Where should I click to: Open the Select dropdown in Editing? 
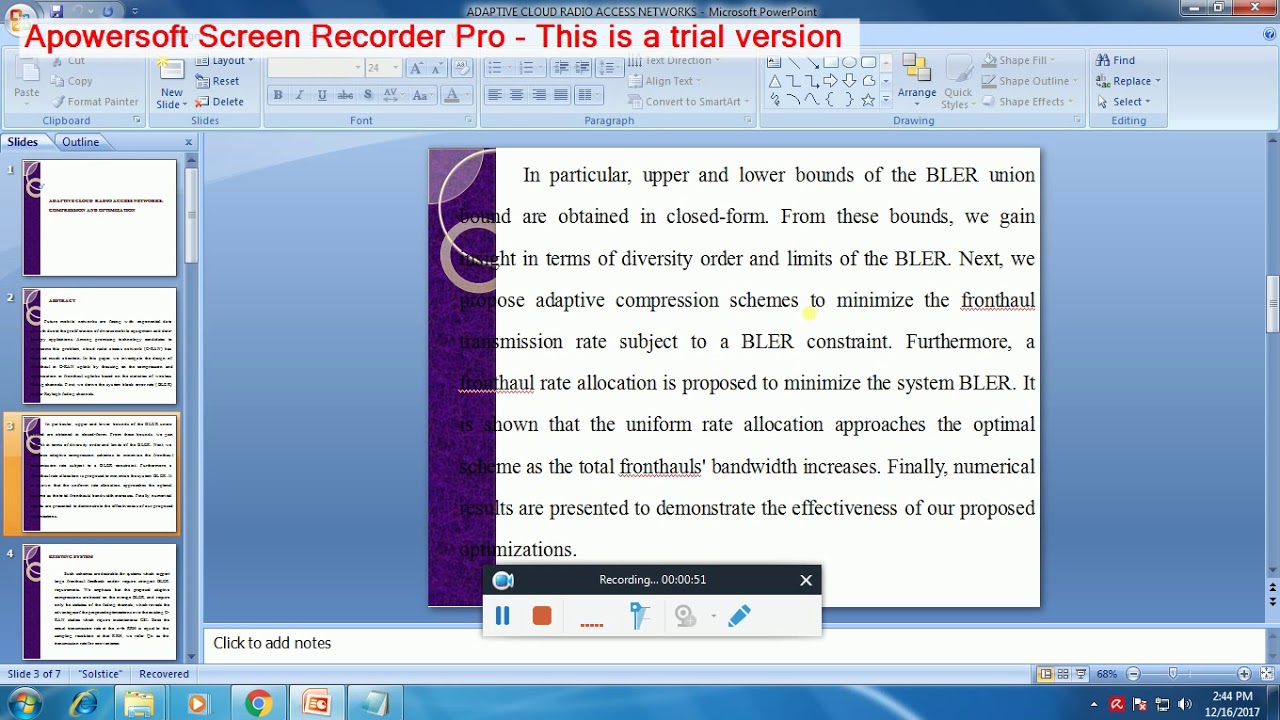[x=1124, y=101]
